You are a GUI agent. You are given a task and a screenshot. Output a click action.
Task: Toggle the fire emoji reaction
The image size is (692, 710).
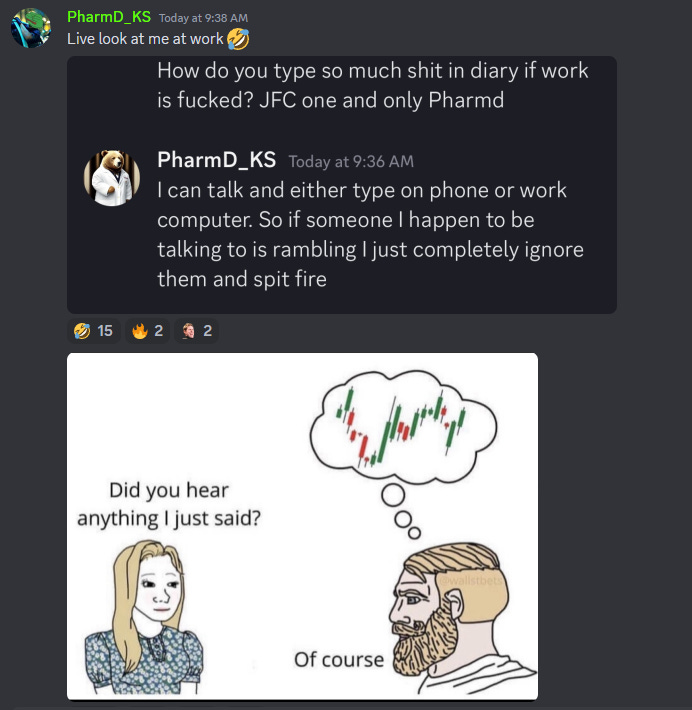pos(148,331)
